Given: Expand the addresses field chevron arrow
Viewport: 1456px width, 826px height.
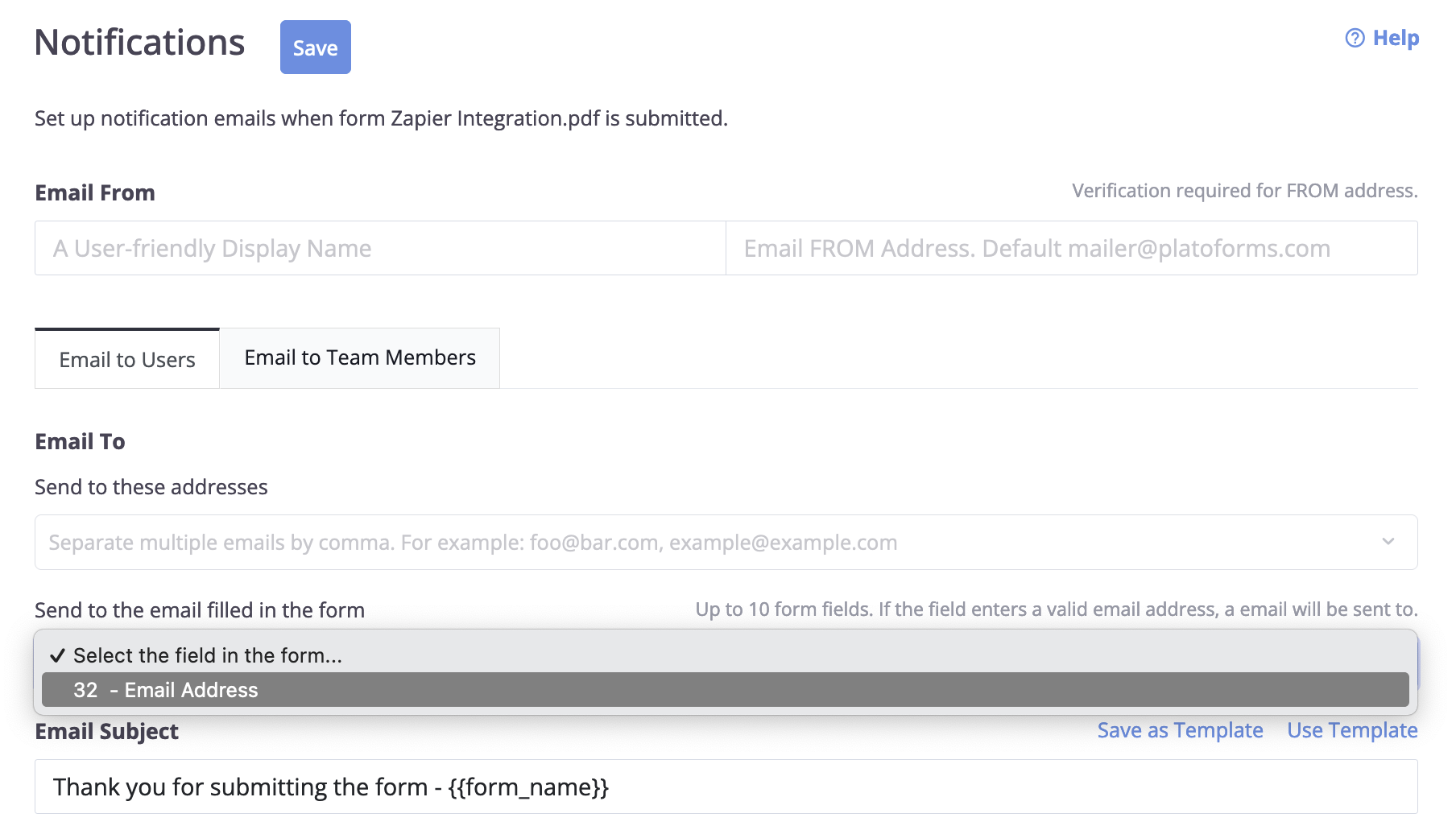Looking at the screenshot, I should [x=1388, y=542].
